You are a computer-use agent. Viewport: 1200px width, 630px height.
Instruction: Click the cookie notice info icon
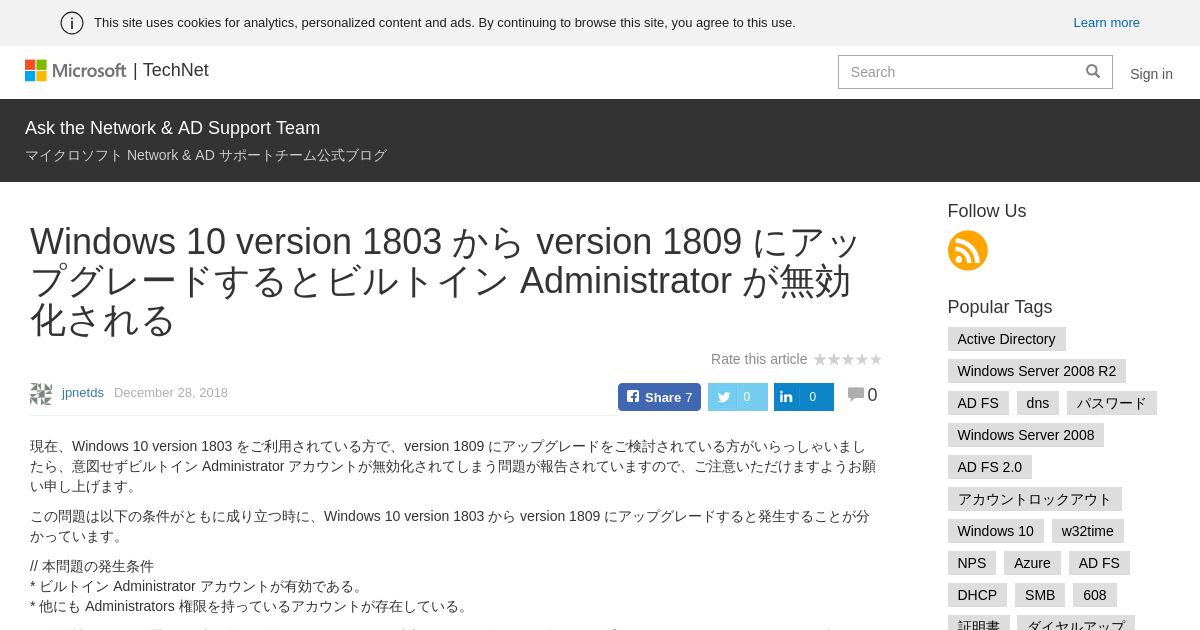[72, 23]
